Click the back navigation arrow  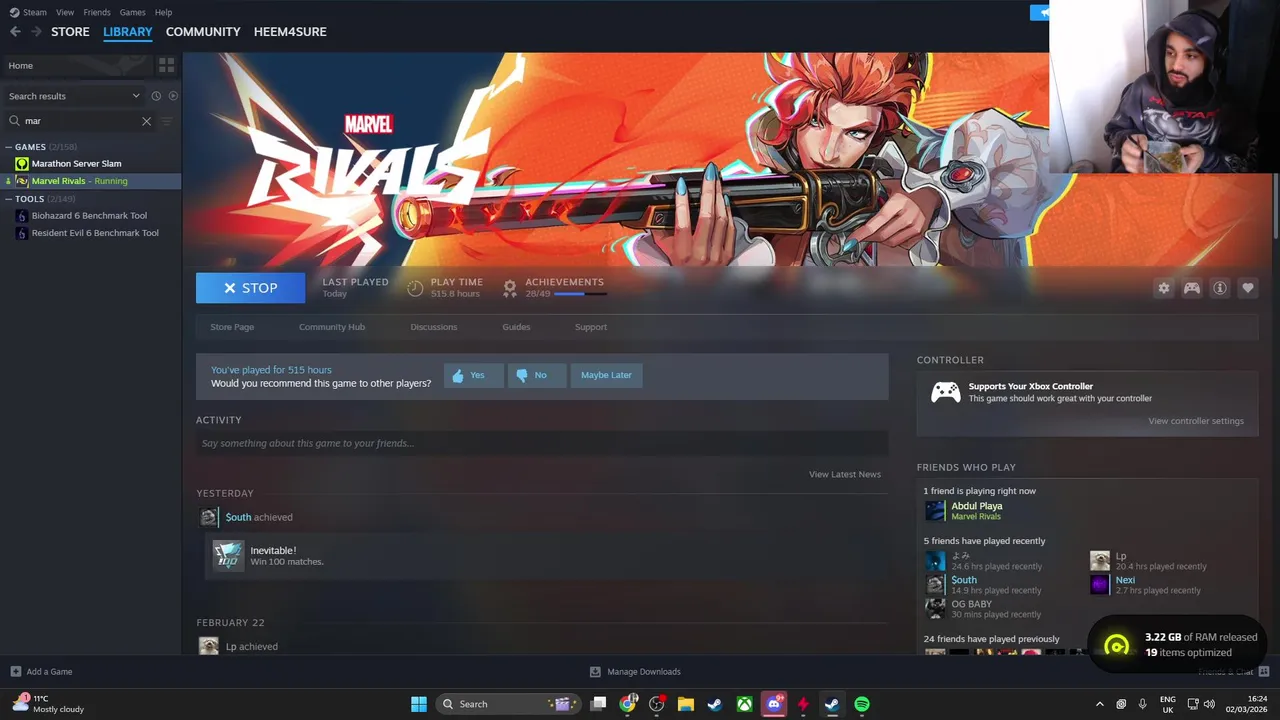point(15,32)
